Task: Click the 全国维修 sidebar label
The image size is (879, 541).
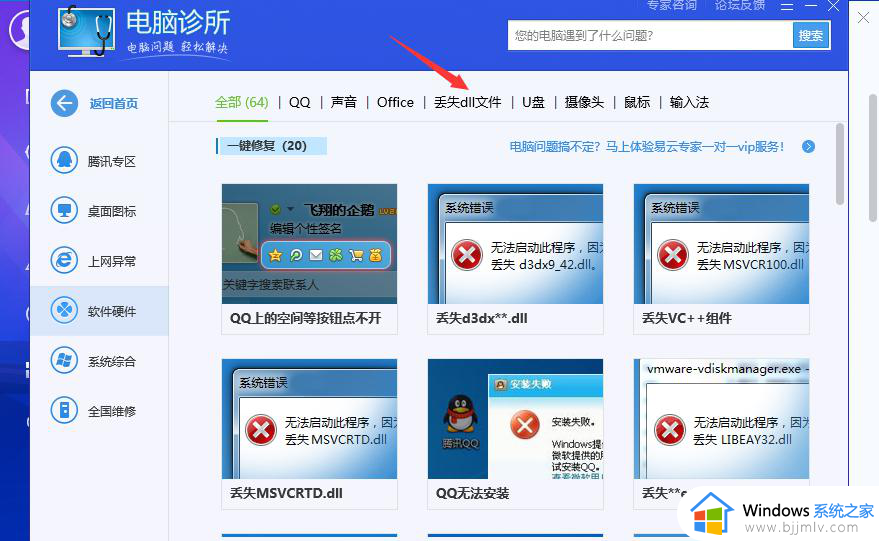Action: pyautogui.click(x=112, y=411)
